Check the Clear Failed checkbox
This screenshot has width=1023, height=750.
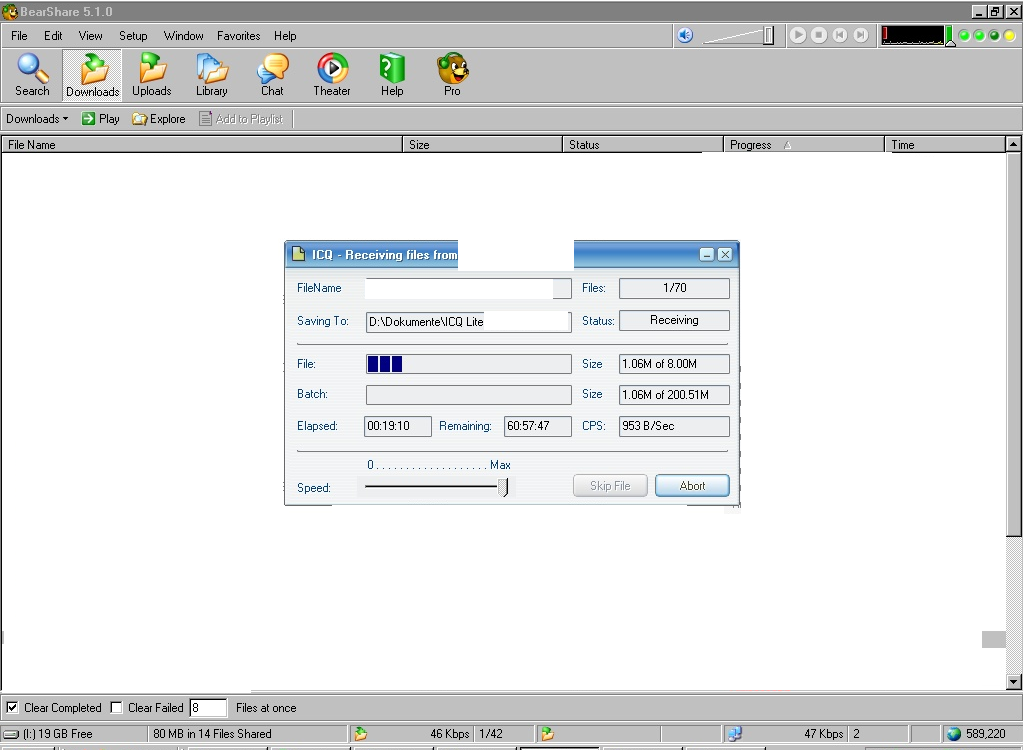click(x=116, y=707)
